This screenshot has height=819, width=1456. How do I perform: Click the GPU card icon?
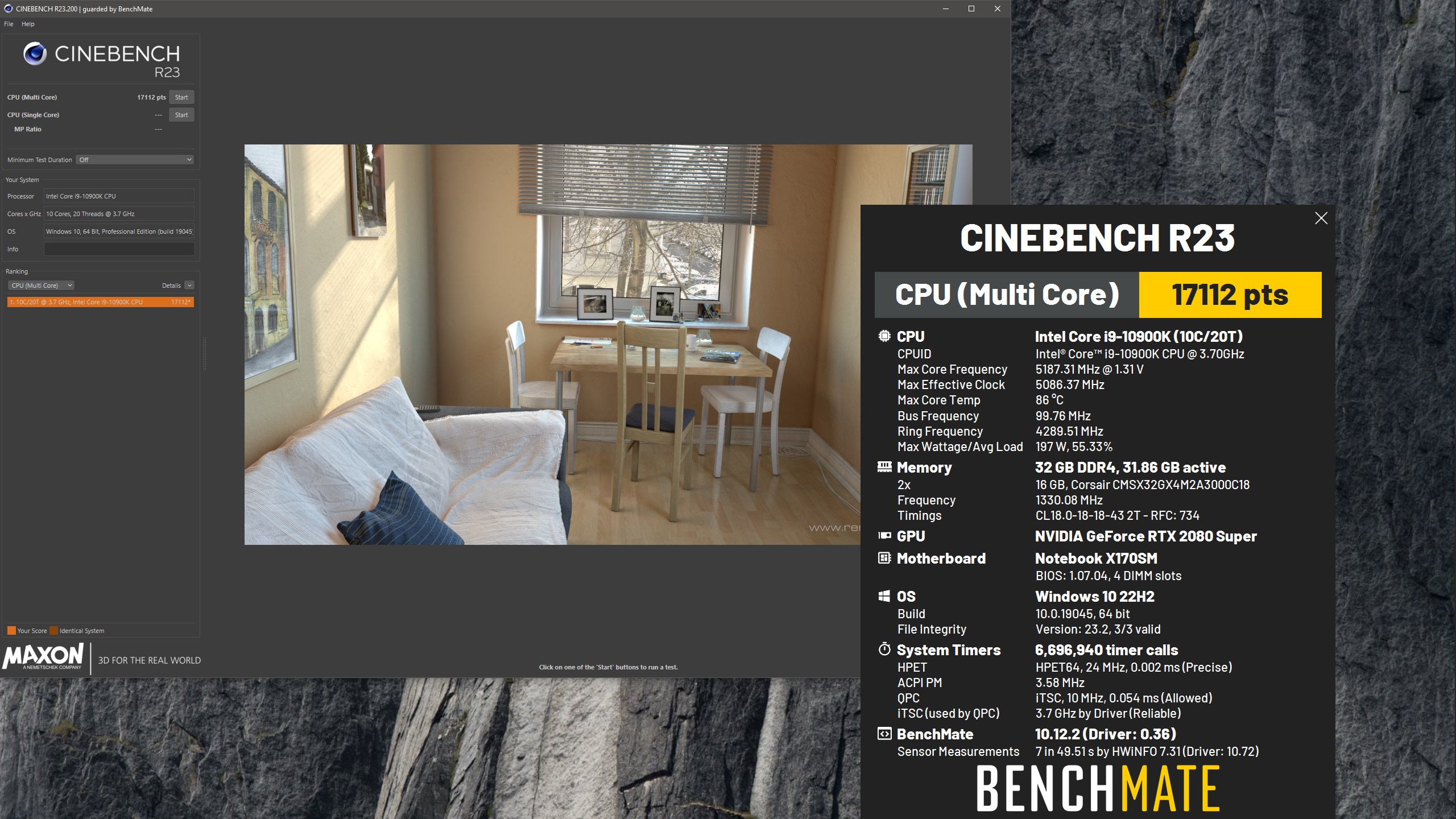884,536
